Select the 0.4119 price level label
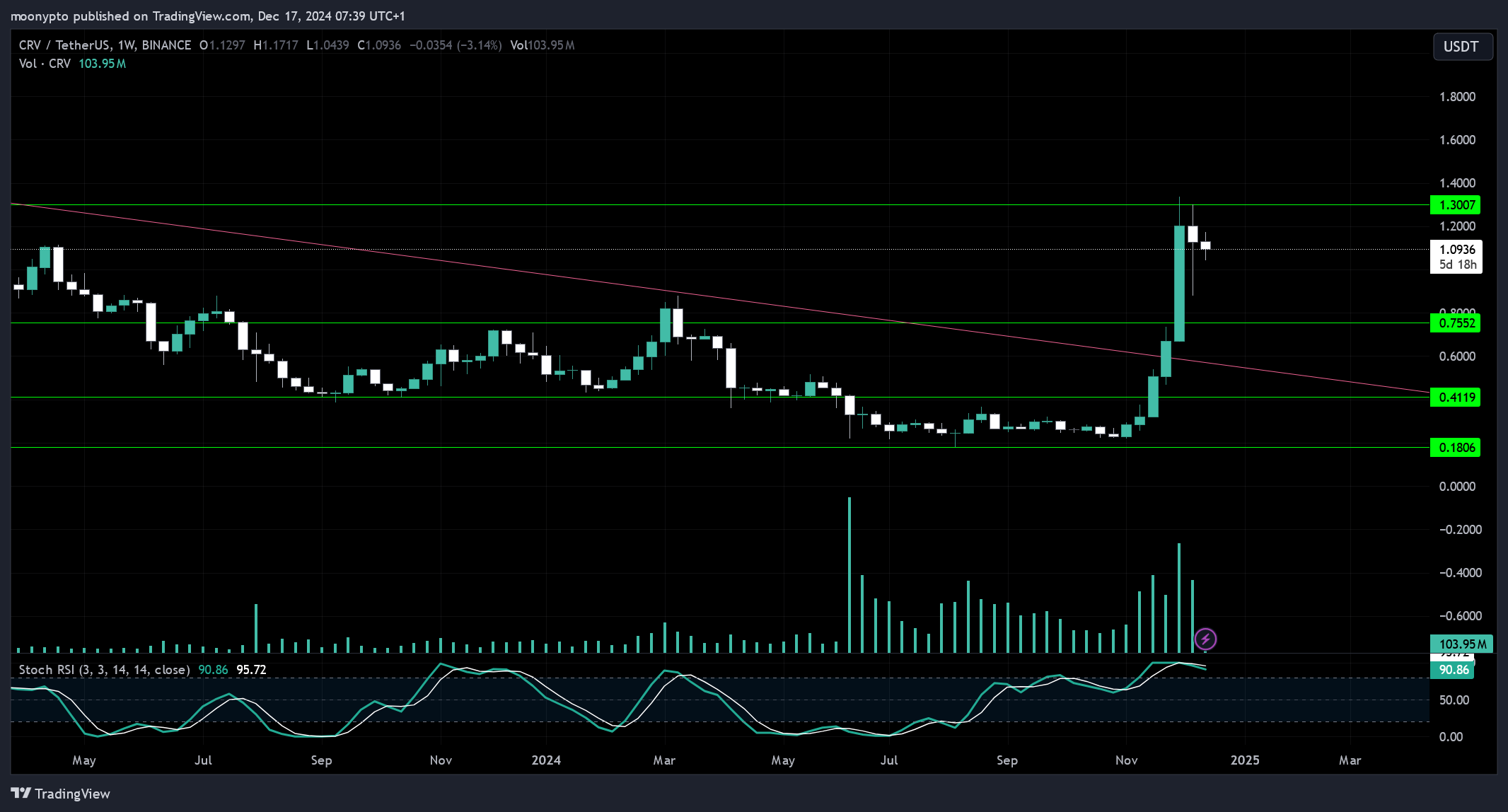Viewport: 1508px width, 812px height. tap(1455, 398)
